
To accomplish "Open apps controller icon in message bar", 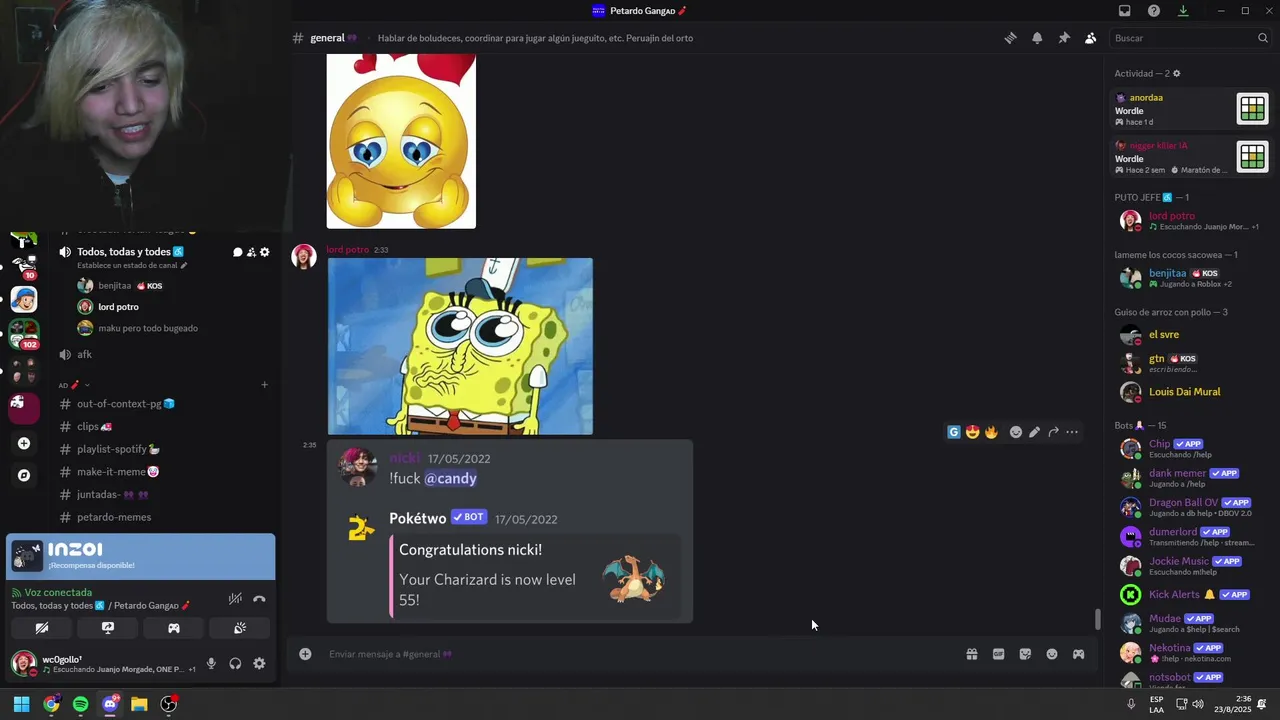I will [x=1078, y=654].
